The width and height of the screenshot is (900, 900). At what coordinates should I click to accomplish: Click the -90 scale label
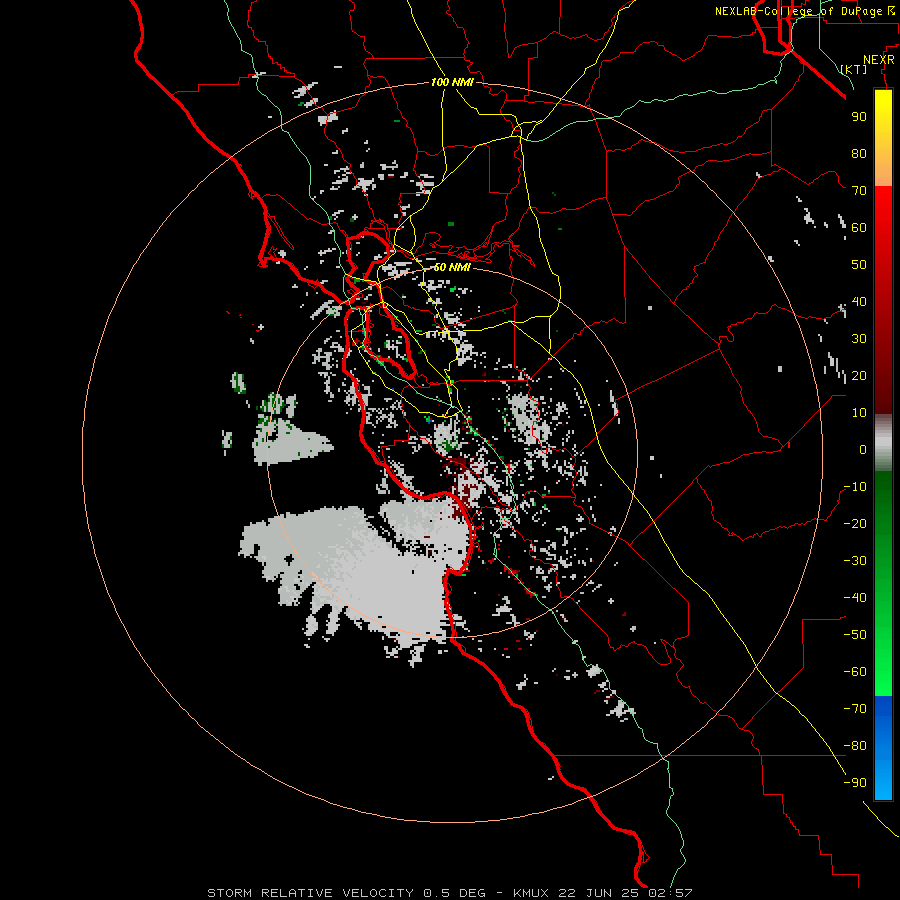[855, 783]
